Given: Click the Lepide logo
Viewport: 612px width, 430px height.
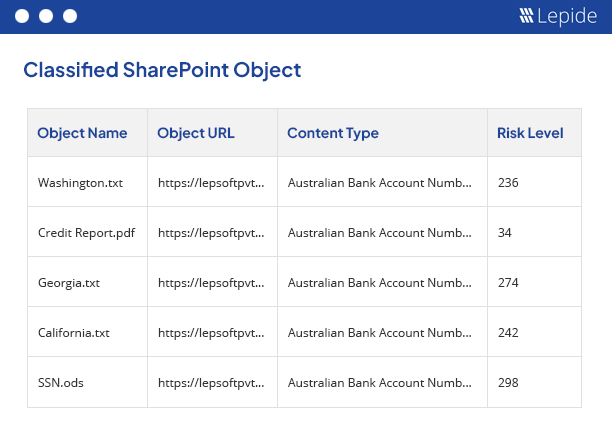Looking at the screenshot, I should pos(558,16).
